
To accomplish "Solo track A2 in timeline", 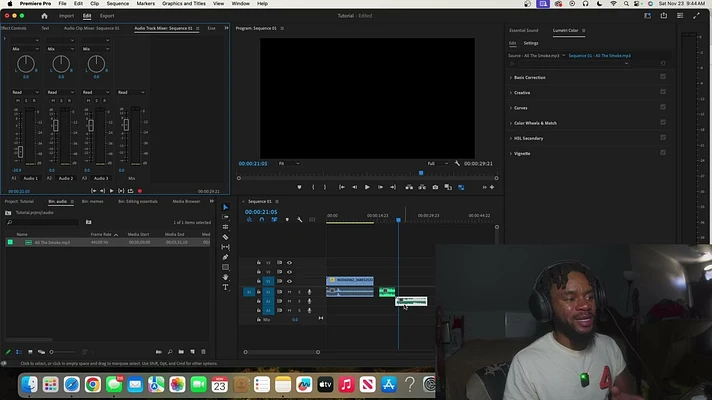I will pos(299,301).
